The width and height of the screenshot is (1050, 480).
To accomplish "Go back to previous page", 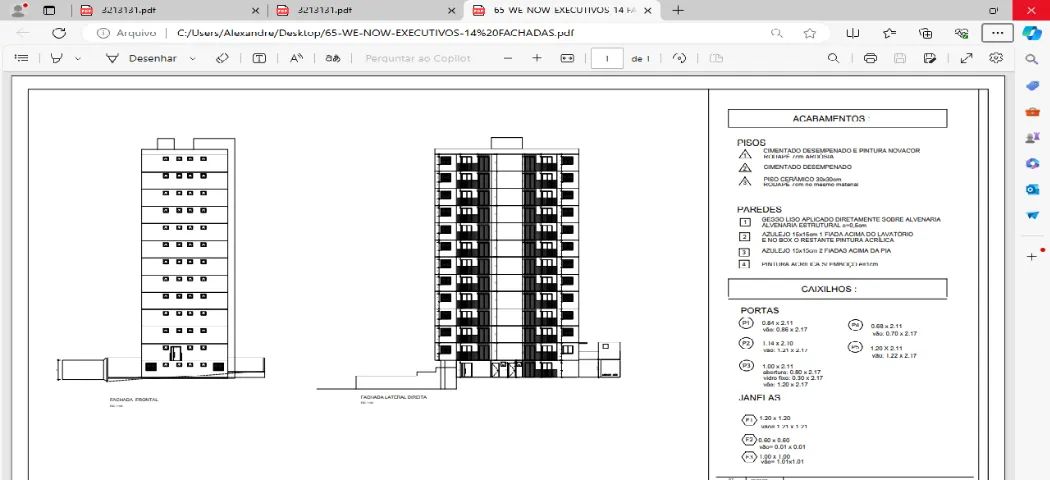I will point(23,33).
